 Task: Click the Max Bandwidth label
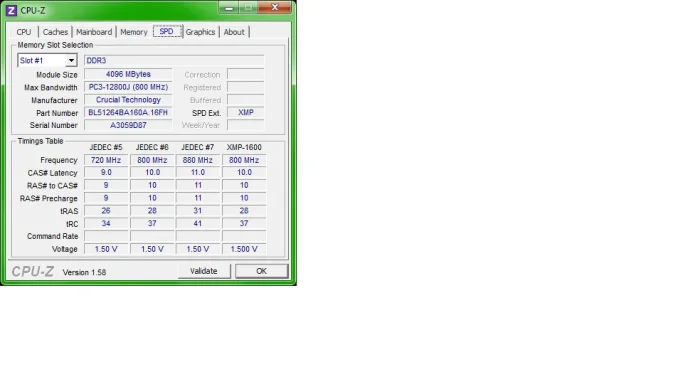[51, 88]
